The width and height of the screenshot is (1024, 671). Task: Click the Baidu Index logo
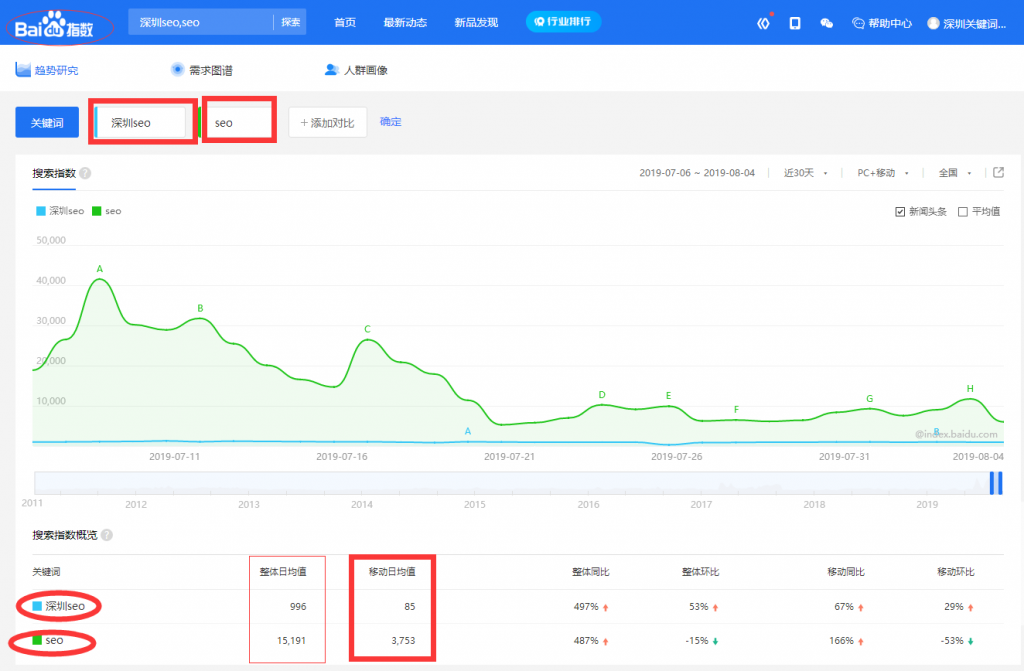click(x=60, y=22)
